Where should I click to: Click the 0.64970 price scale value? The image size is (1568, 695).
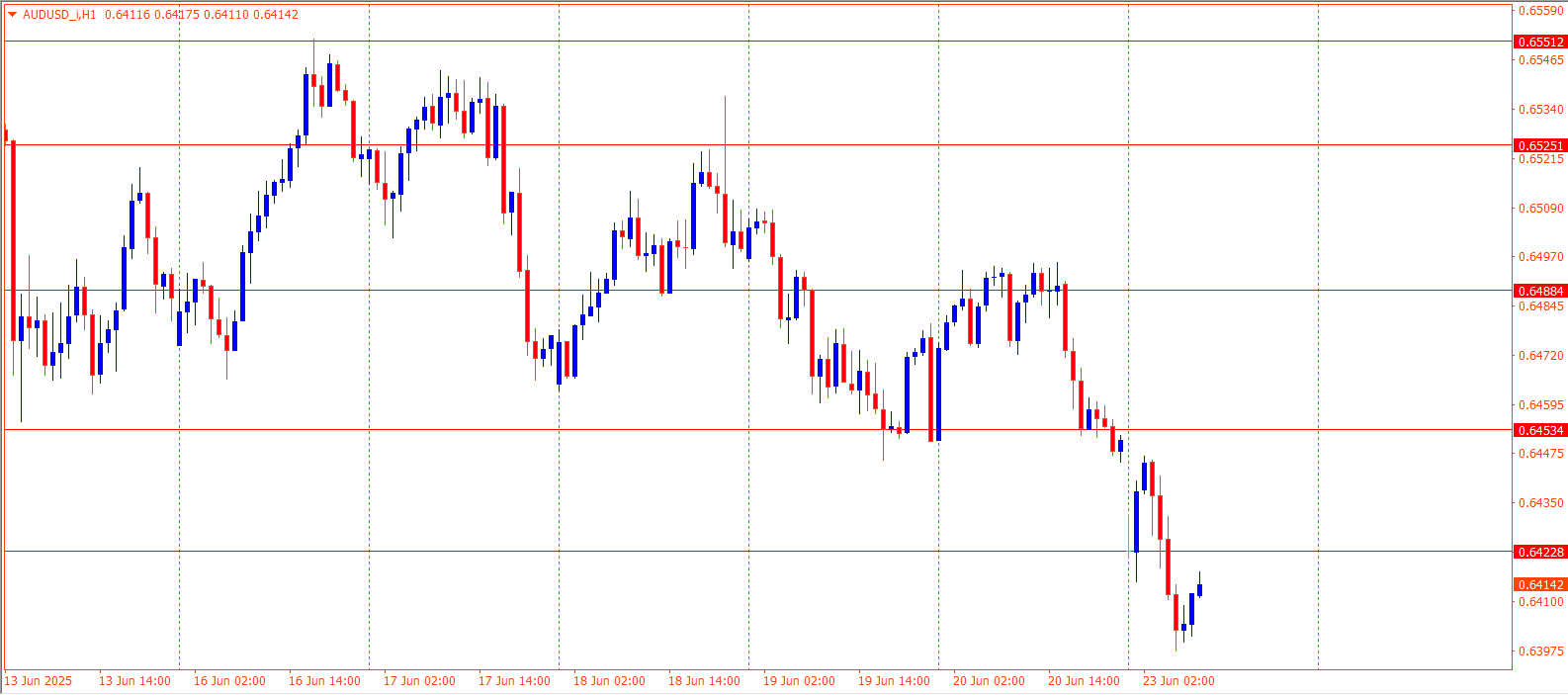click(x=1540, y=257)
